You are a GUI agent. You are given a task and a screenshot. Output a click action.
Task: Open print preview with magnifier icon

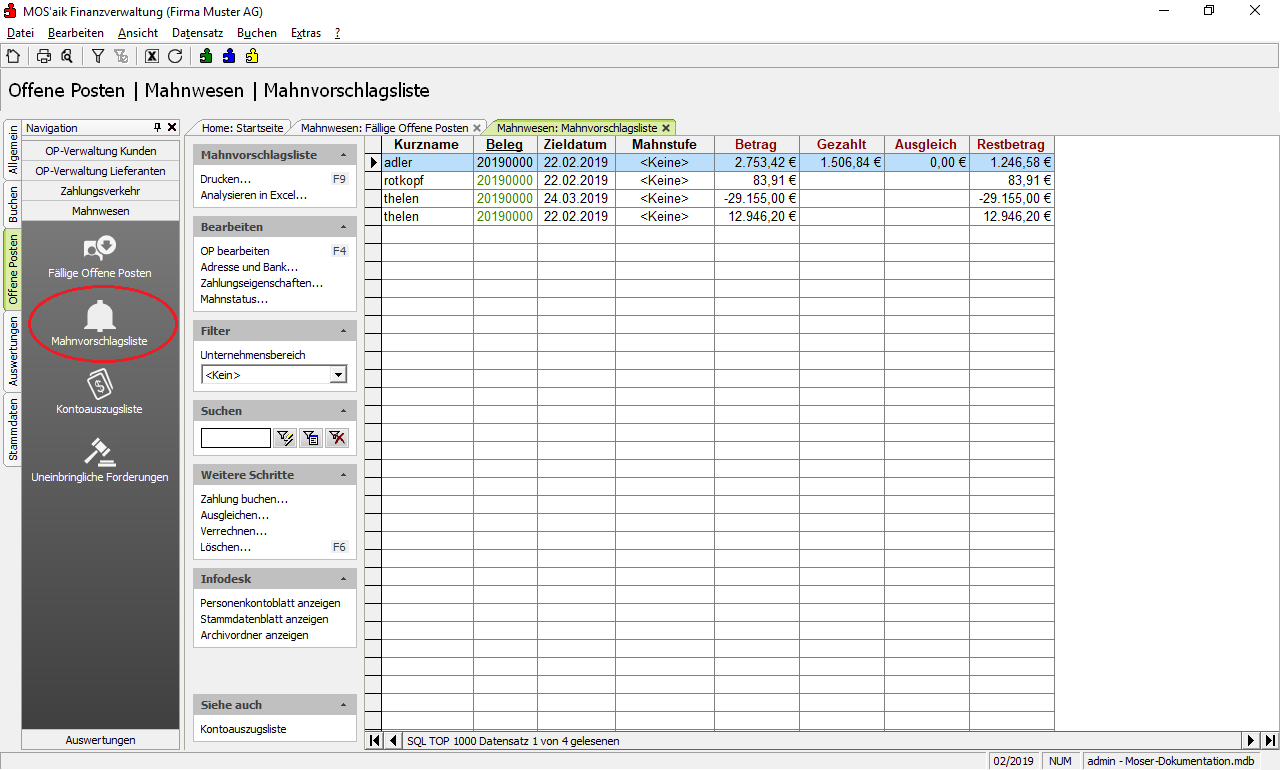[66, 56]
